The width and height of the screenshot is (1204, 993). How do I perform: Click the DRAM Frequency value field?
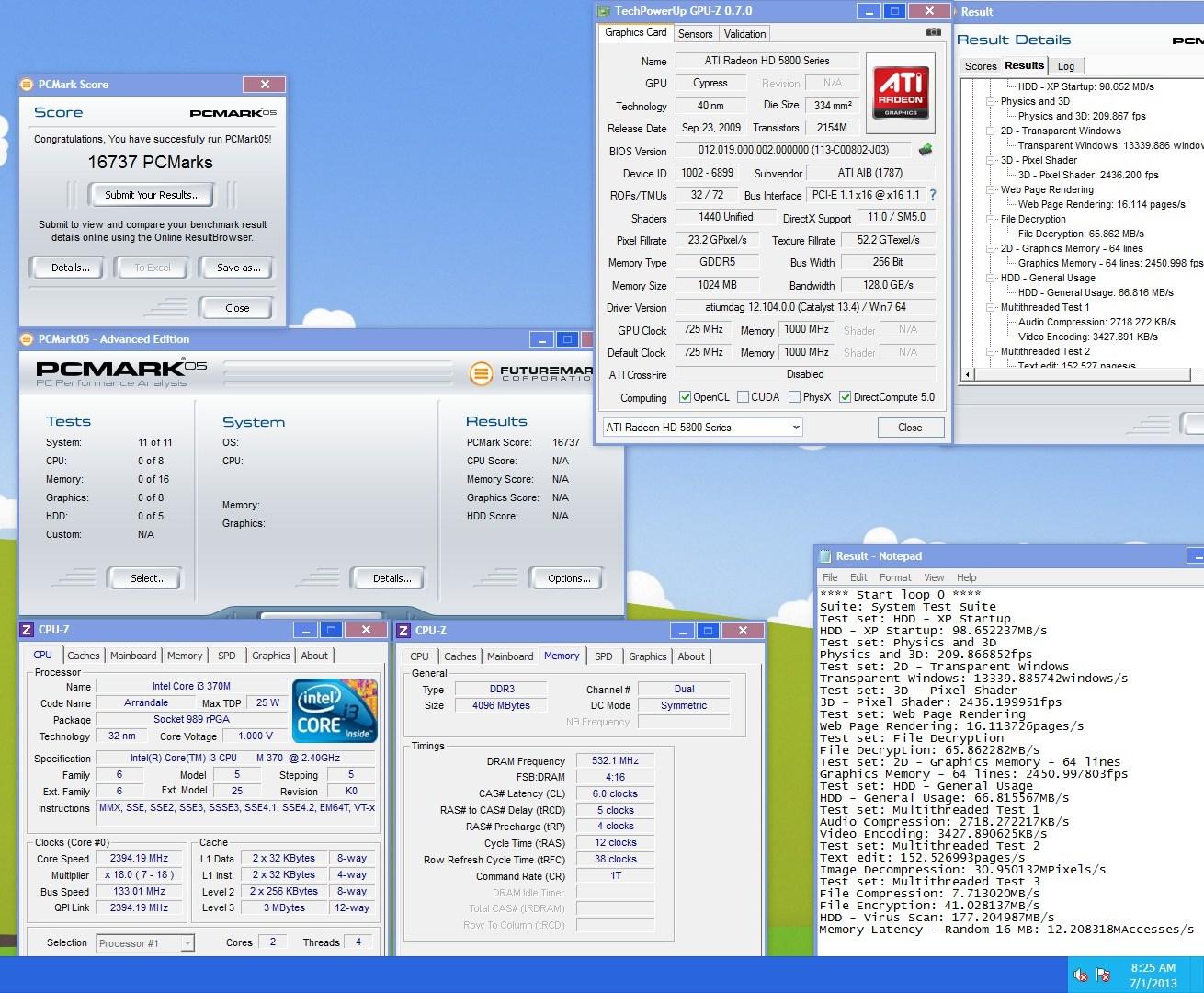pyautogui.click(x=616, y=761)
